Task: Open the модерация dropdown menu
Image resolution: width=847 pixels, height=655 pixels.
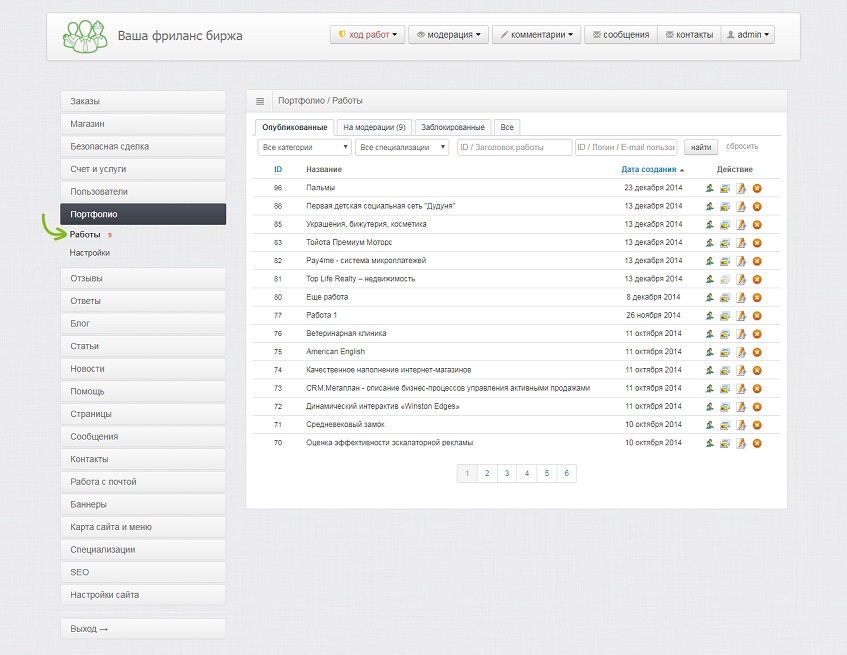Action: pyautogui.click(x=448, y=35)
